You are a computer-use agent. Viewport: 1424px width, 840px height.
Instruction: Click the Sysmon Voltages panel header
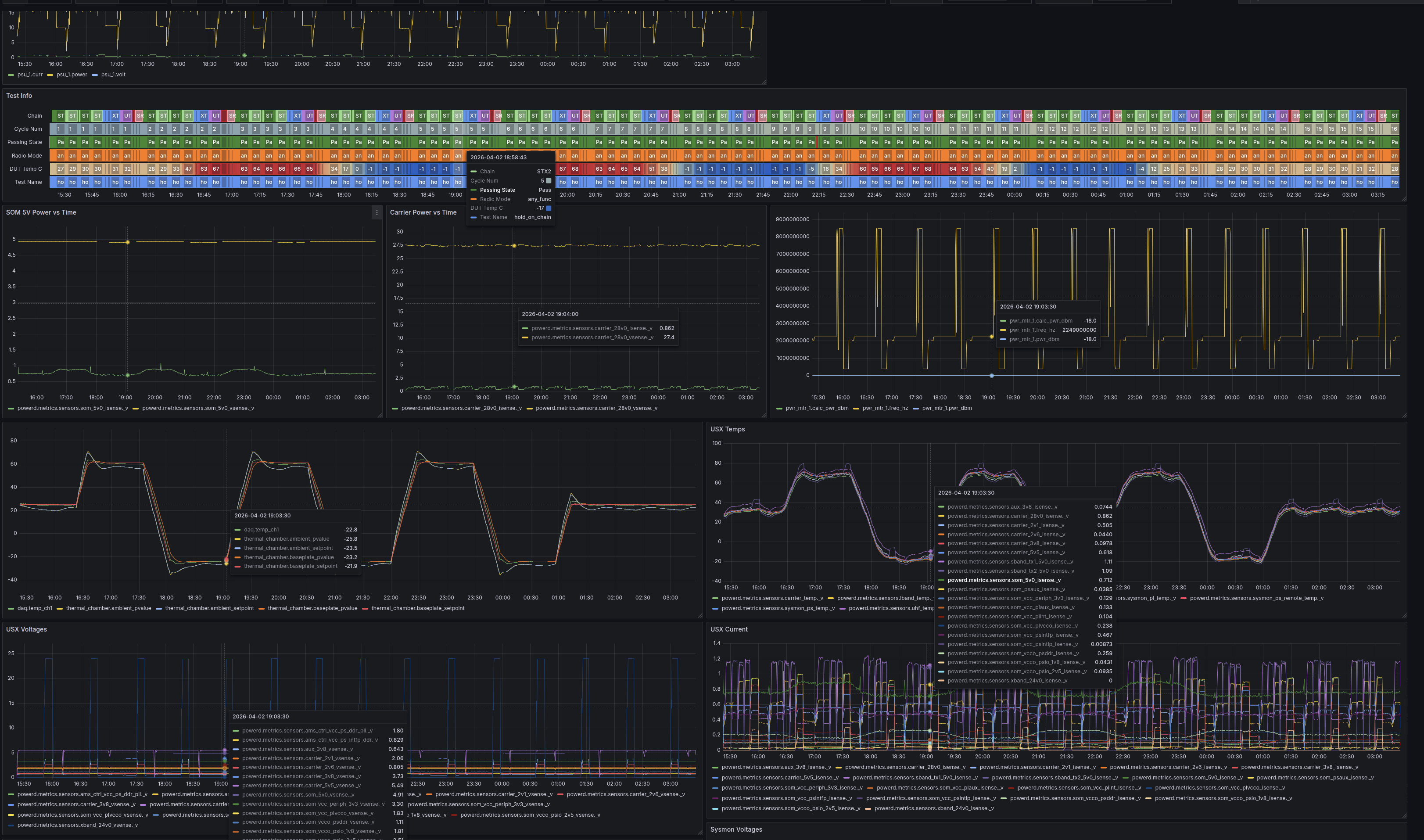(x=736, y=830)
